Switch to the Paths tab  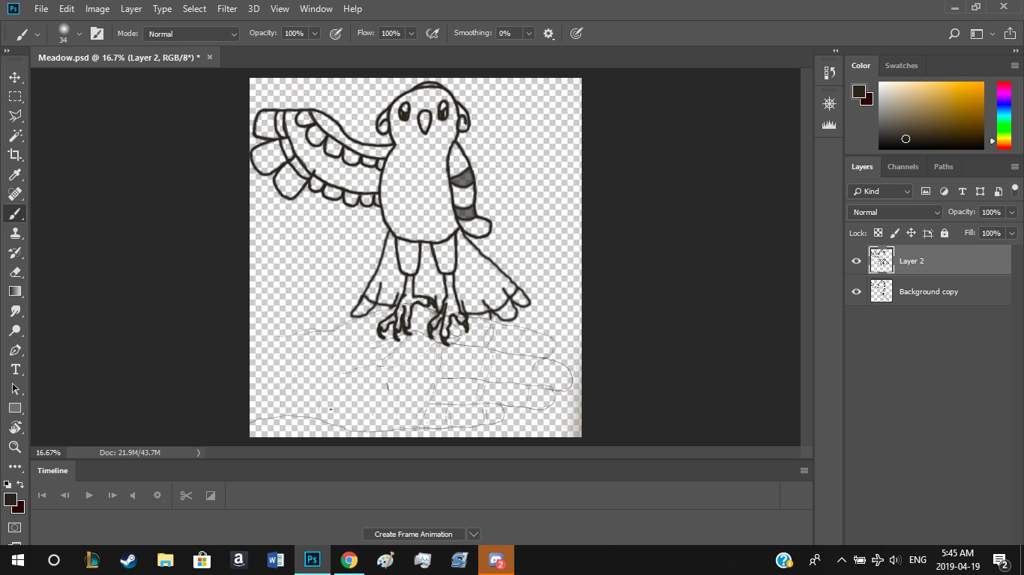pos(943,167)
